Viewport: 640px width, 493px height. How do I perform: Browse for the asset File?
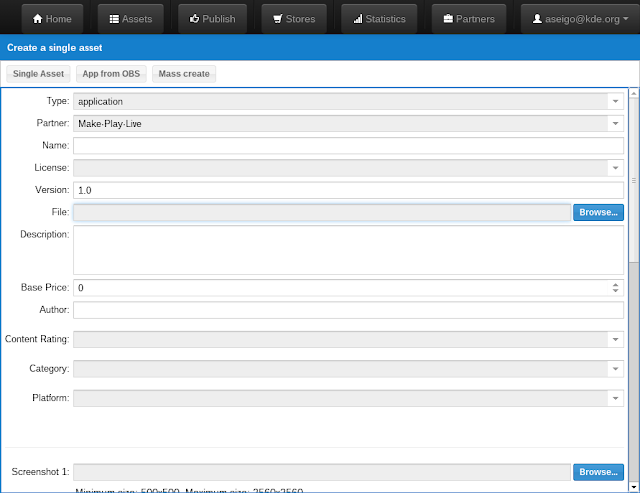click(x=598, y=212)
